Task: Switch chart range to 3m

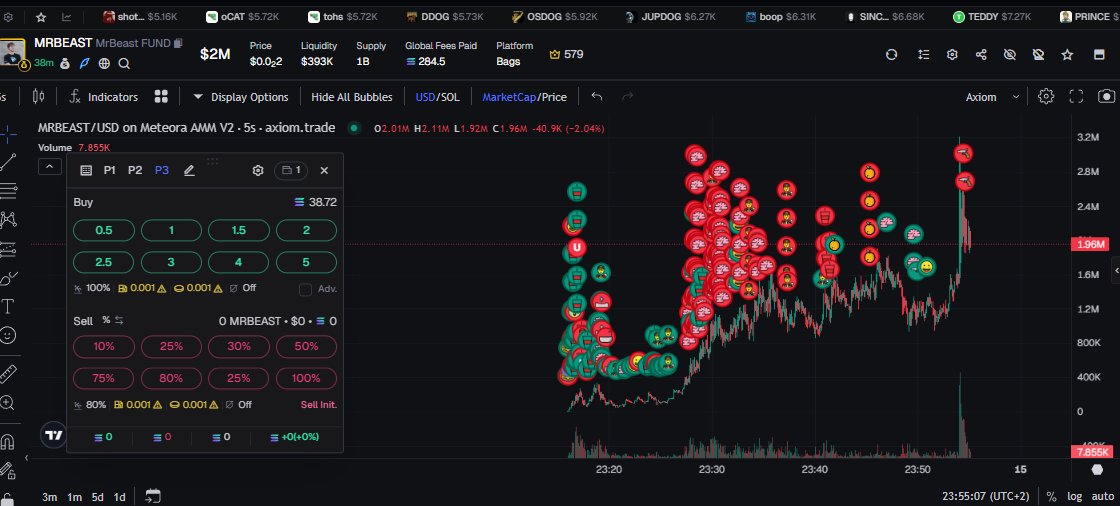Action: 49,497
